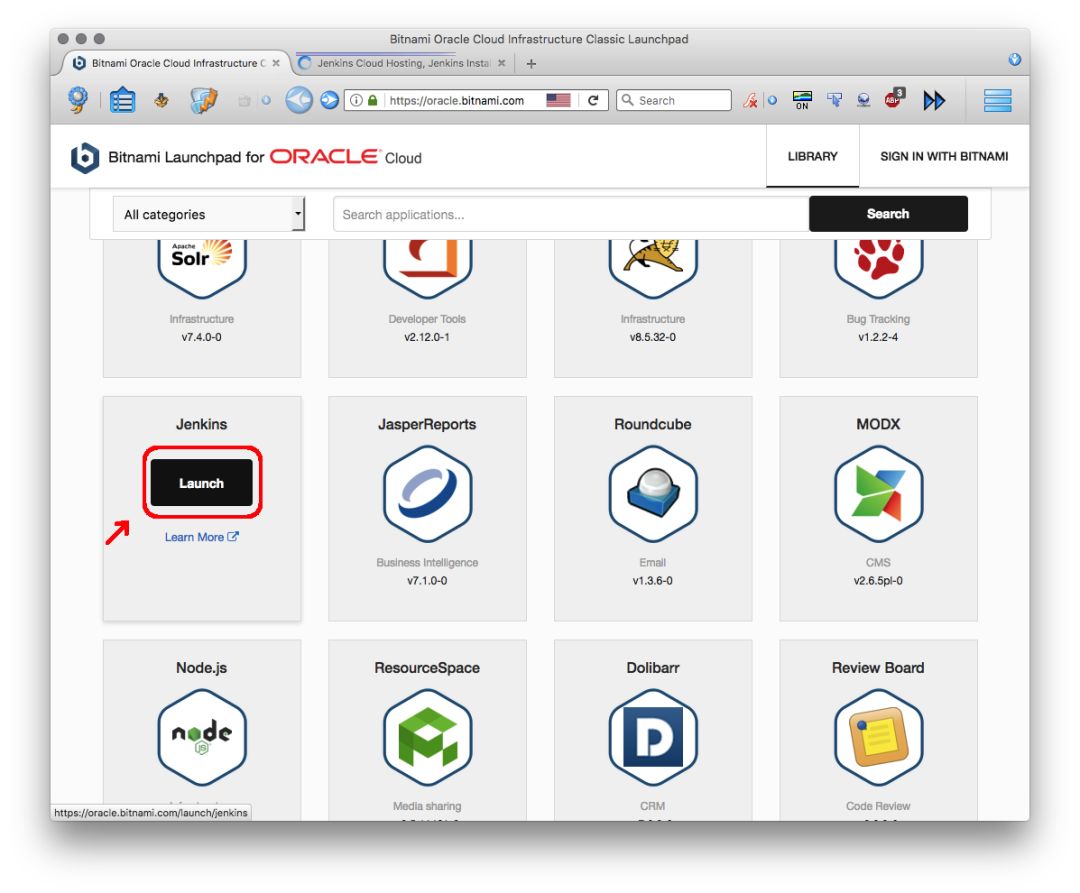Click the Review Board title text

[878, 668]
